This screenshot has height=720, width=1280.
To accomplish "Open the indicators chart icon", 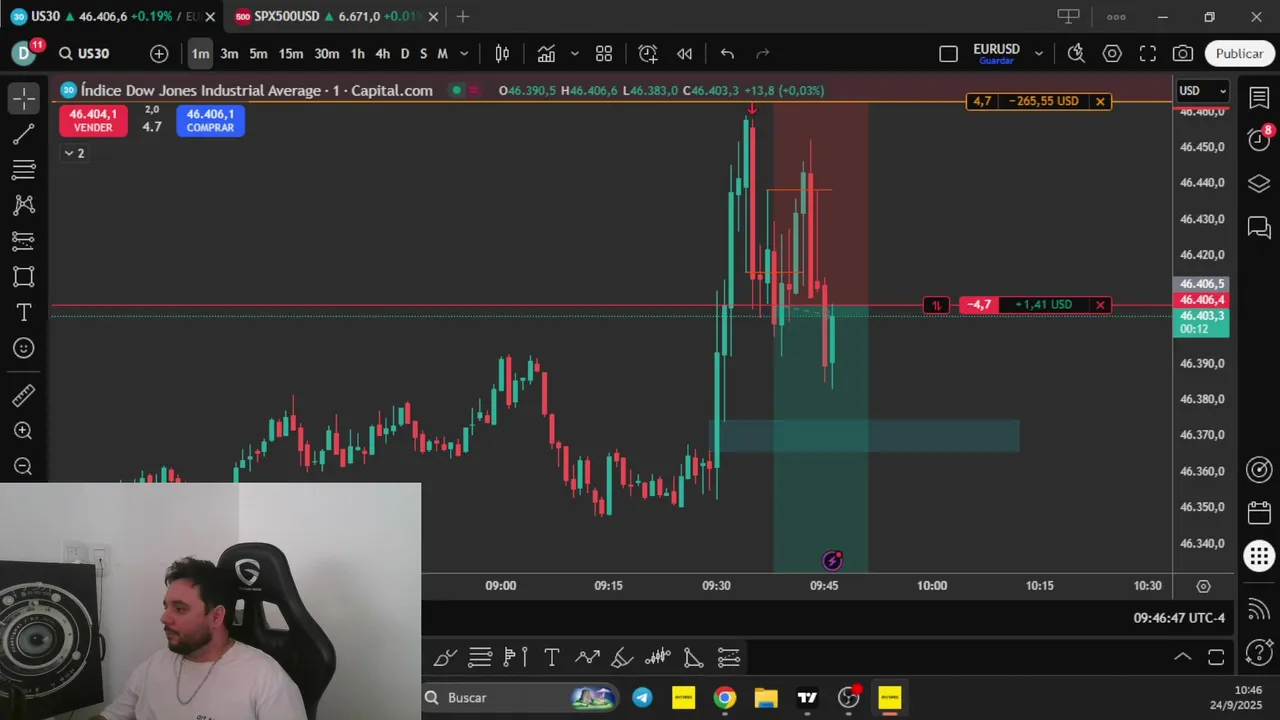I will (x=546, y=54).
